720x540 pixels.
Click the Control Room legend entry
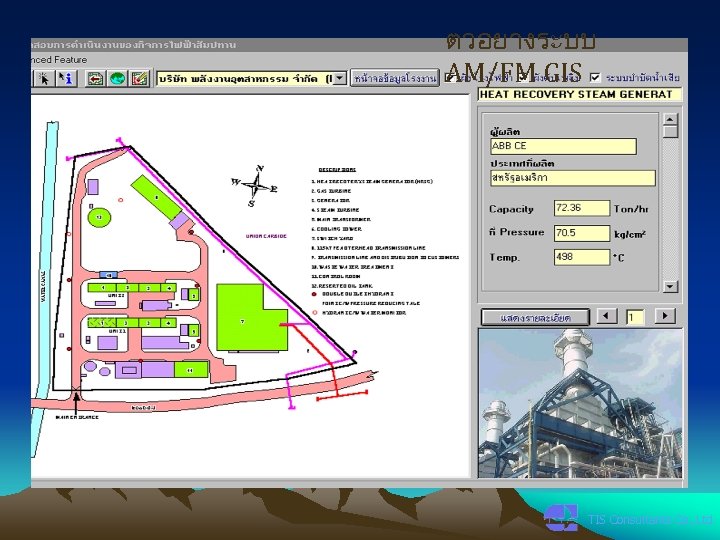point(335,276)
